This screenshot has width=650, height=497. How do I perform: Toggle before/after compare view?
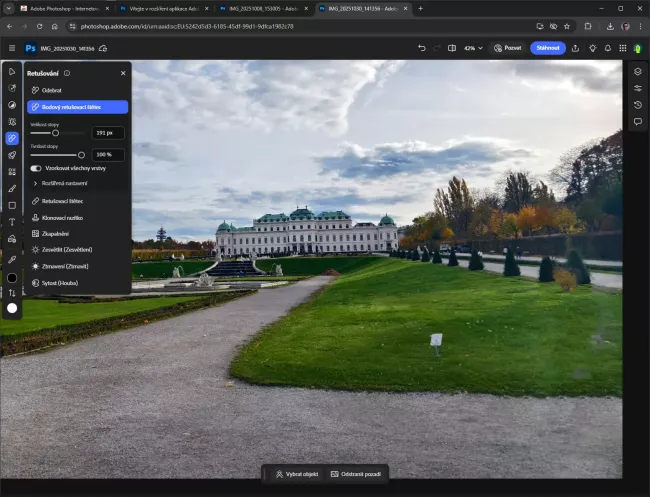(x=452, y=48)
